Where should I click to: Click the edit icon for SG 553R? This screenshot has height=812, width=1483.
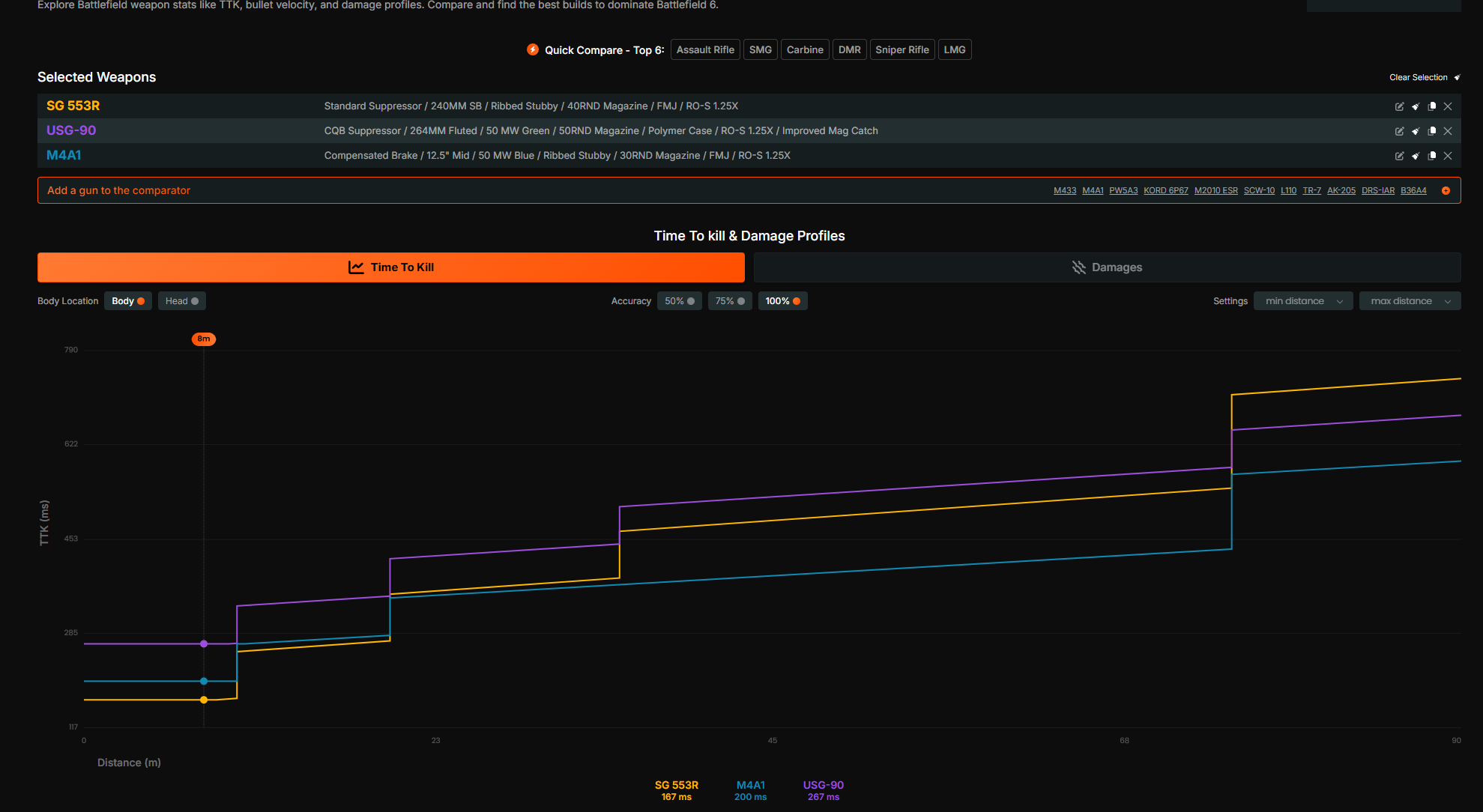[x=1399, y=106]
